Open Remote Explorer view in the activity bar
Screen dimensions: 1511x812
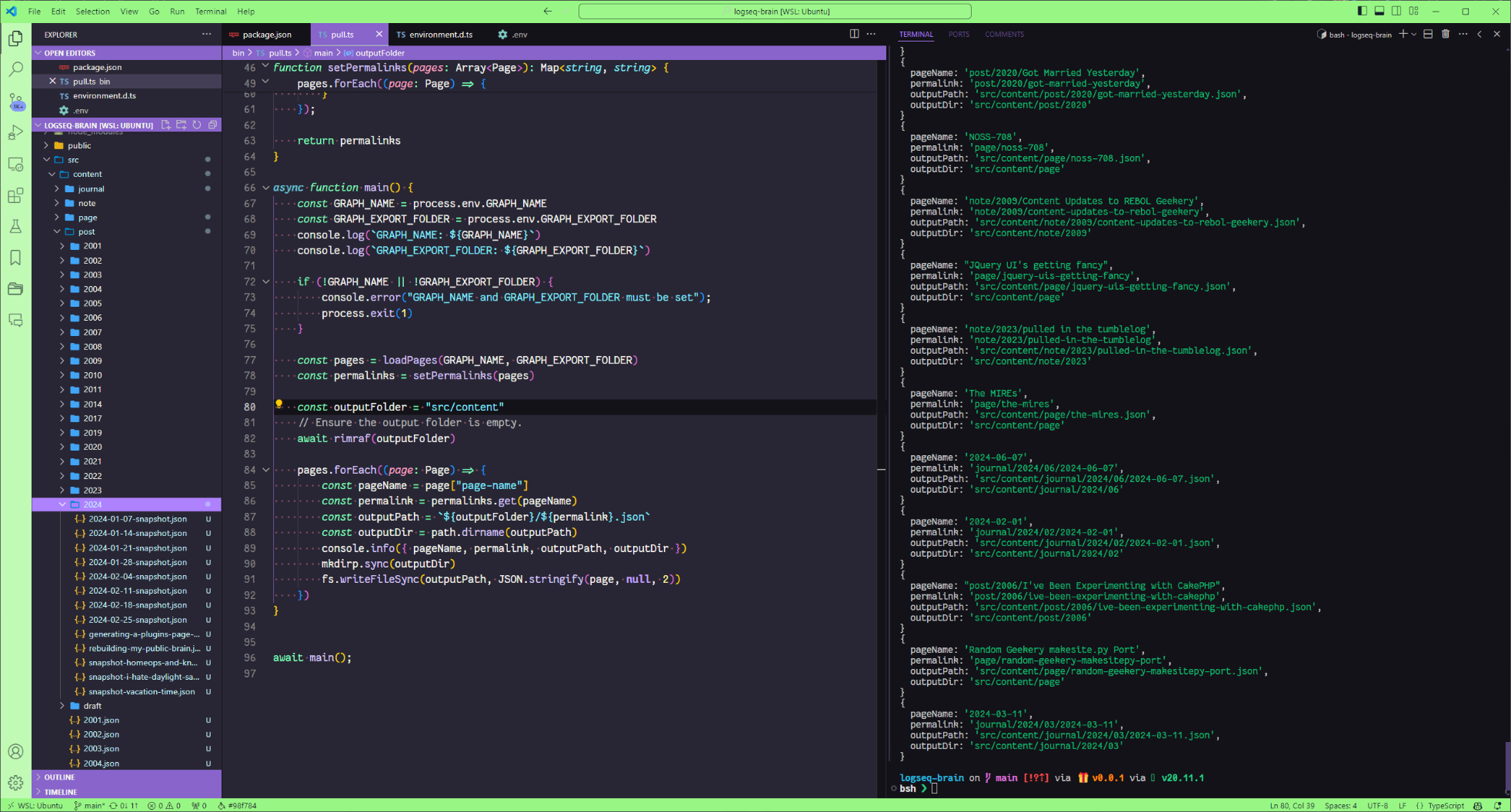(x=15, y=164)
